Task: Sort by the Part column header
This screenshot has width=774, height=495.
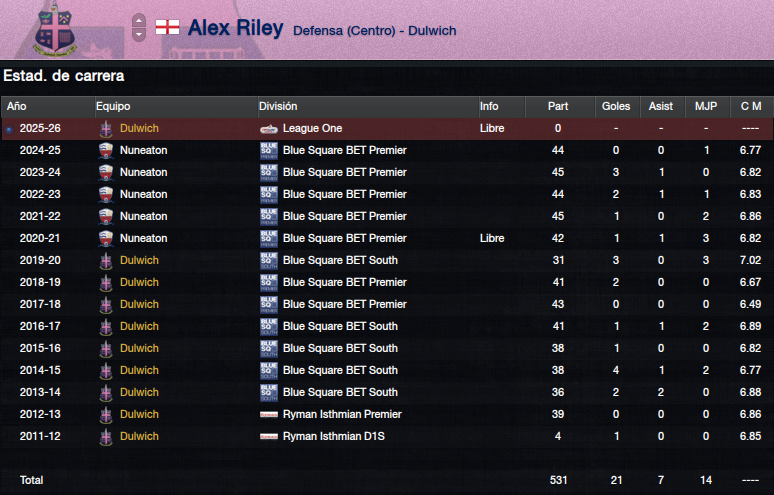Action: click(558, 107)
